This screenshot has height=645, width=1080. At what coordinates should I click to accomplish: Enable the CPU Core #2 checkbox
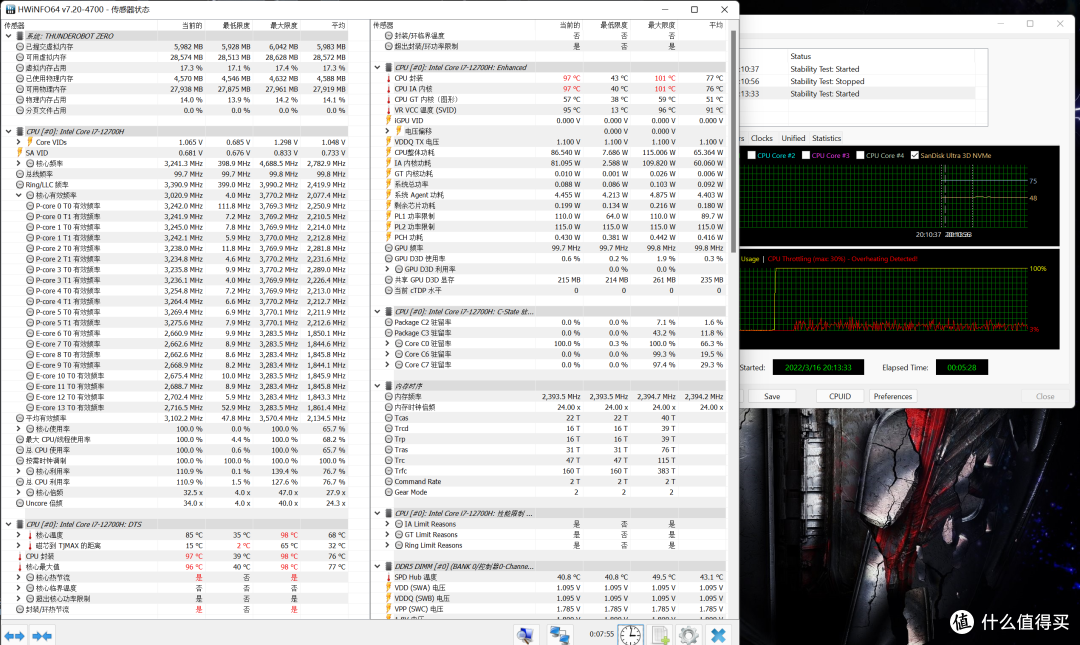pos(753,155)
